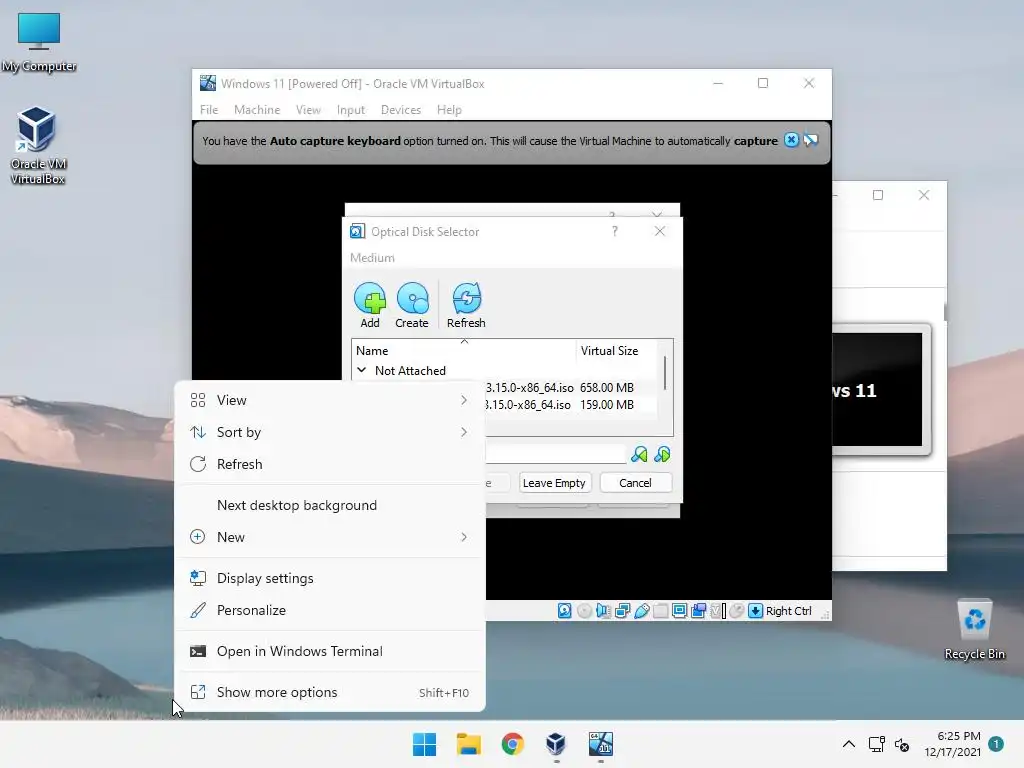Open the muted volume tray icon
The image size is (1024, 768).
(x=902, y=744)
